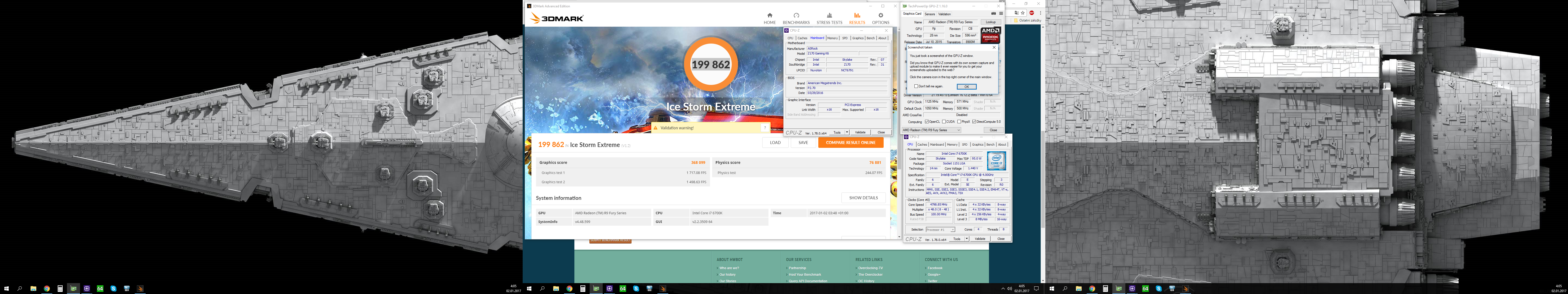Image resolution: width=1568 pixels, height=294 pixels.
Task: Open File Explorer from the left monitor taskbar
Action: pos(33,289)
